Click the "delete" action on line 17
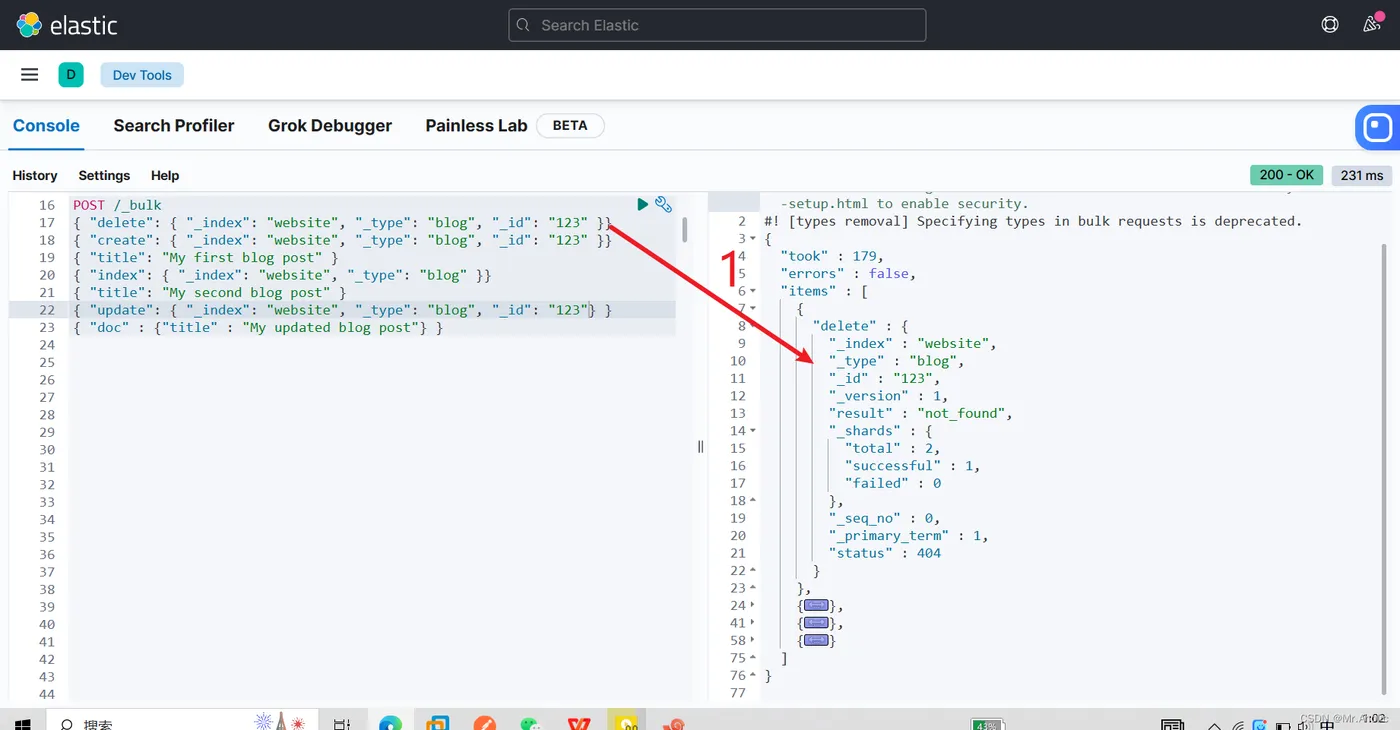 [x=123, y=222]
